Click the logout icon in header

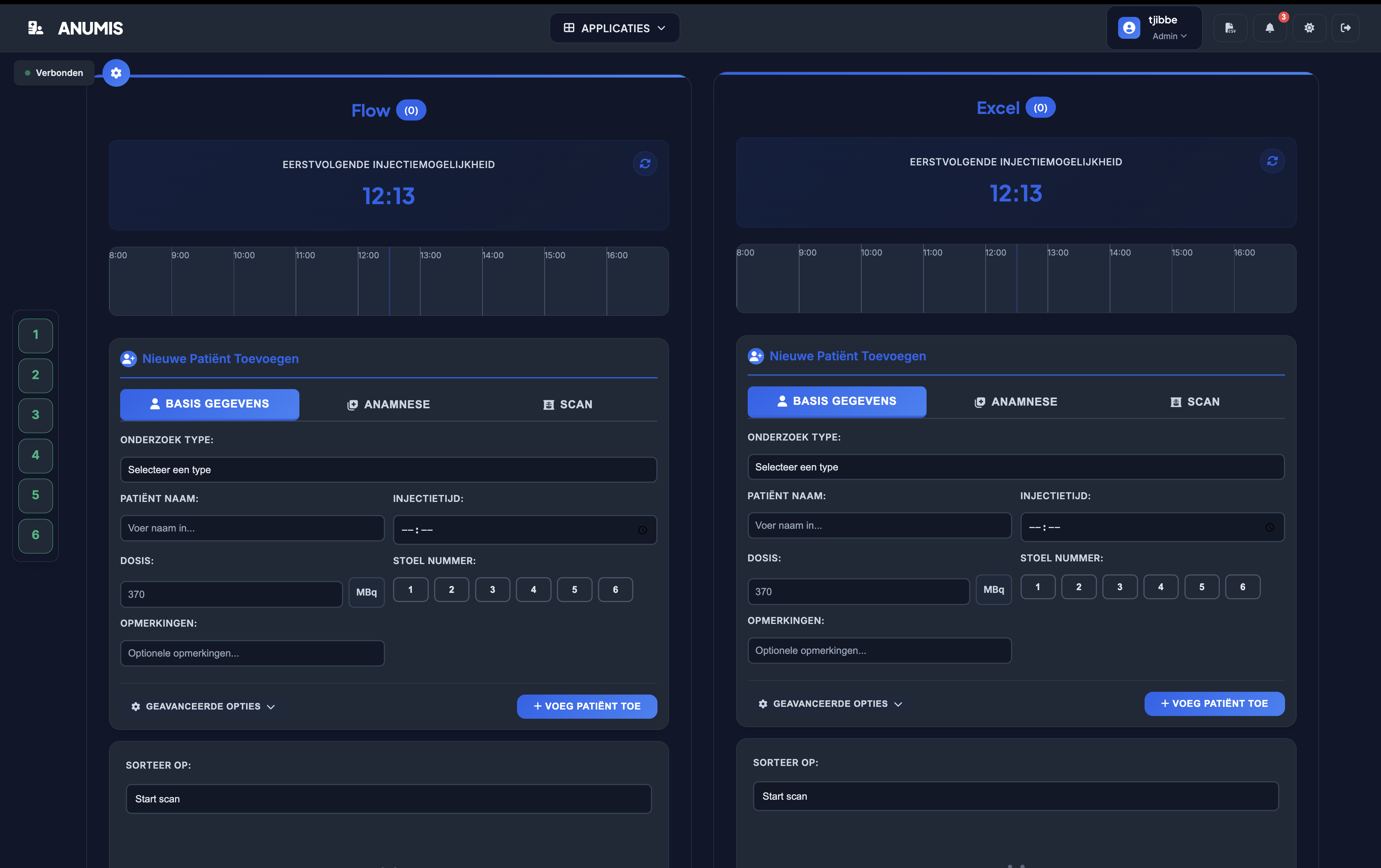point(1345,28)
